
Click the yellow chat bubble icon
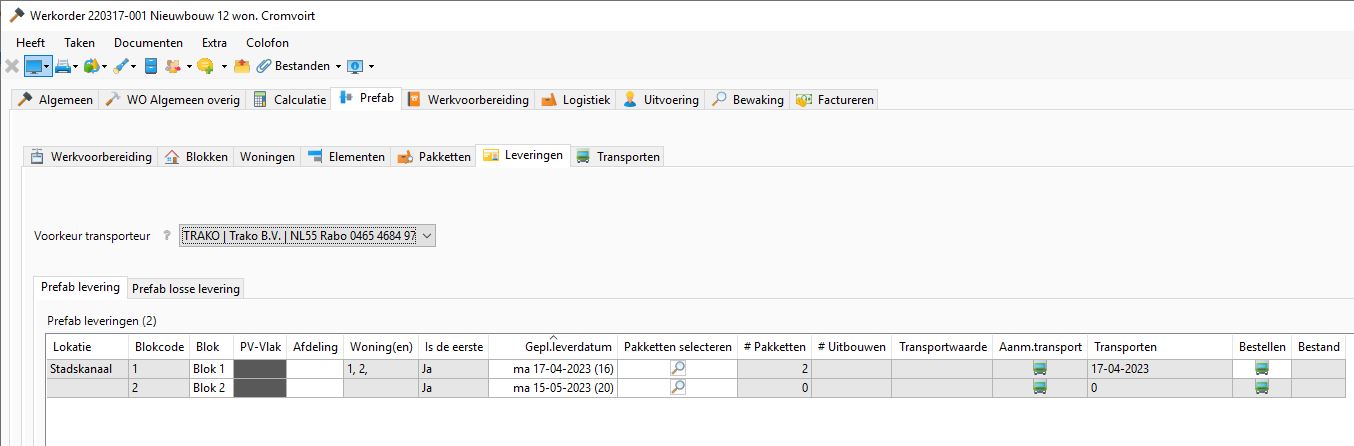205,66
